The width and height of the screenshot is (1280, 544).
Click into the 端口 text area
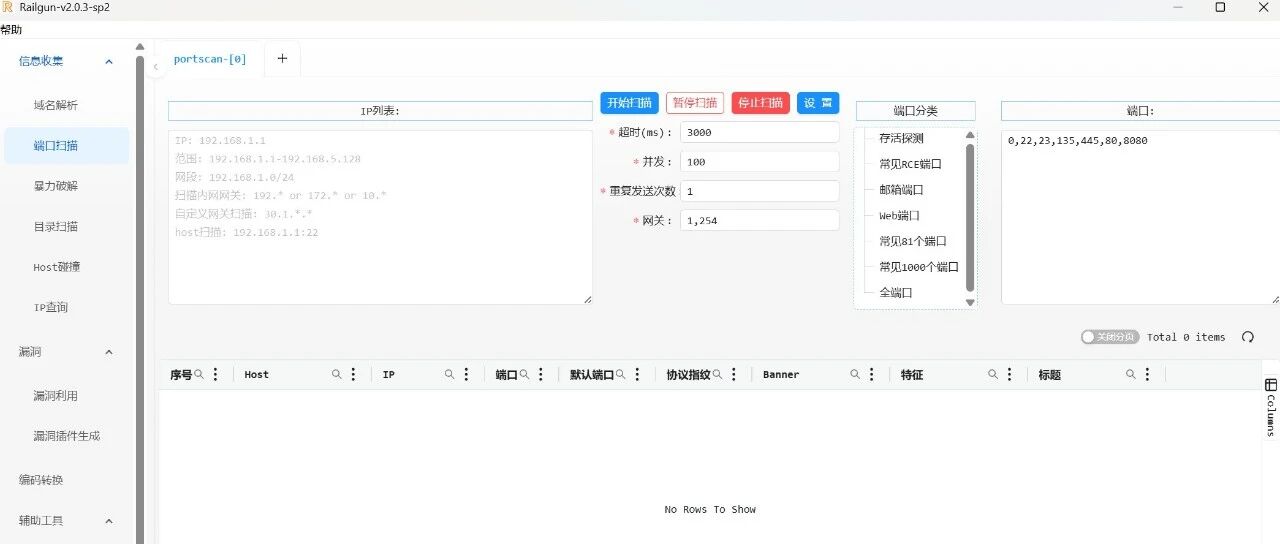1140,217
